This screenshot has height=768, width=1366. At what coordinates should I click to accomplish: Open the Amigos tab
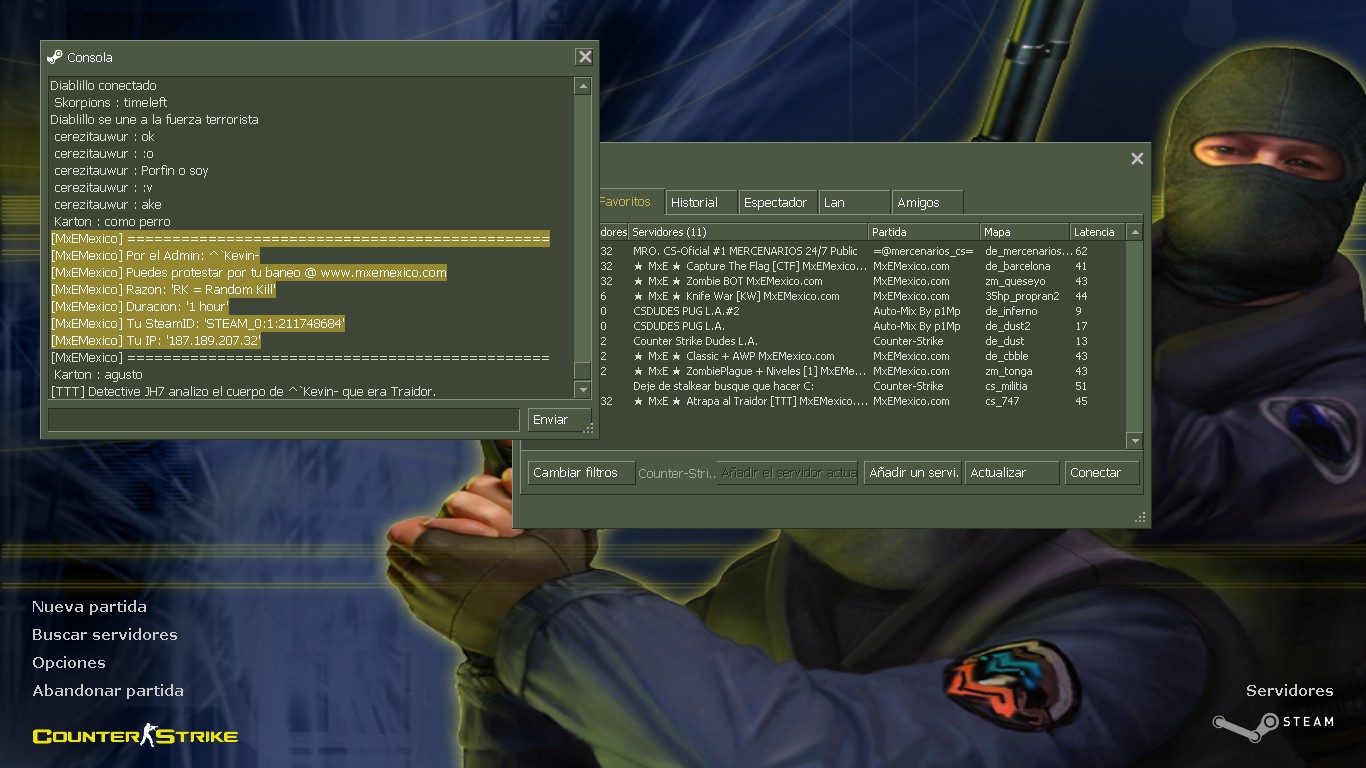click(927, 202)
